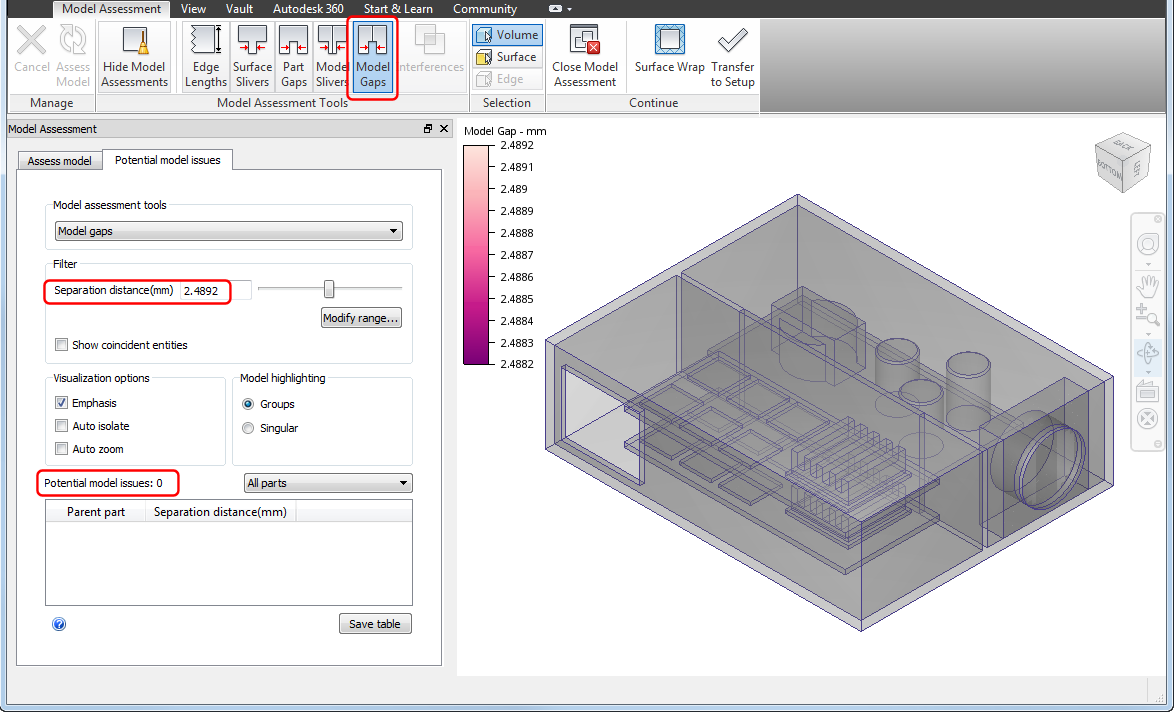Open Model Assessment help icon
The width and height of the screenshot is (1174, 712).
click(x=59, y=624)
